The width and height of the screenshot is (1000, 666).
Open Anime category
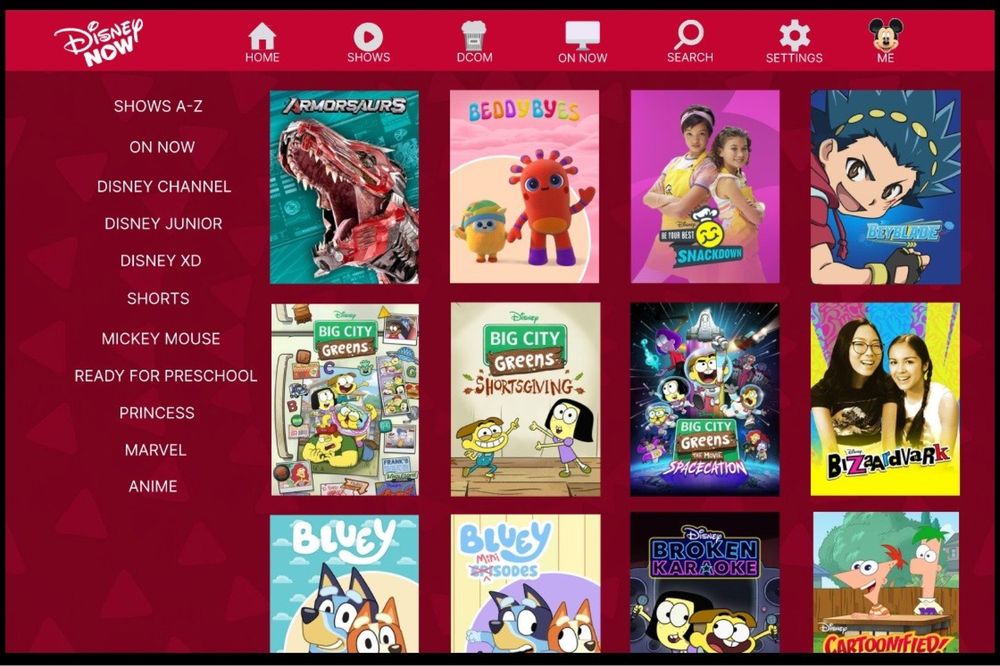[x=153, y=486]
